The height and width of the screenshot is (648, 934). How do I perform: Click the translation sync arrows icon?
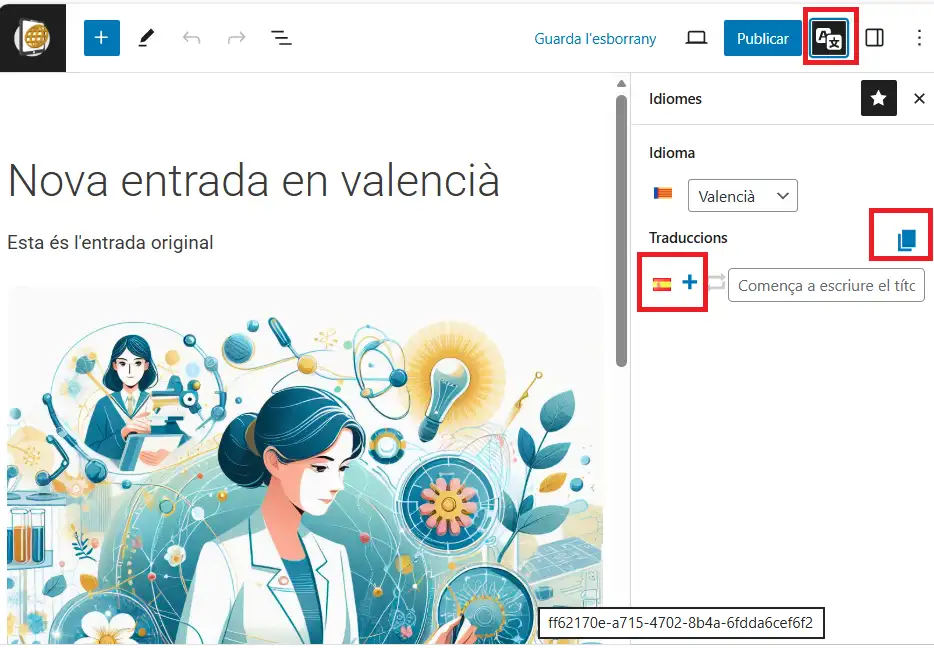click(715, 284)
